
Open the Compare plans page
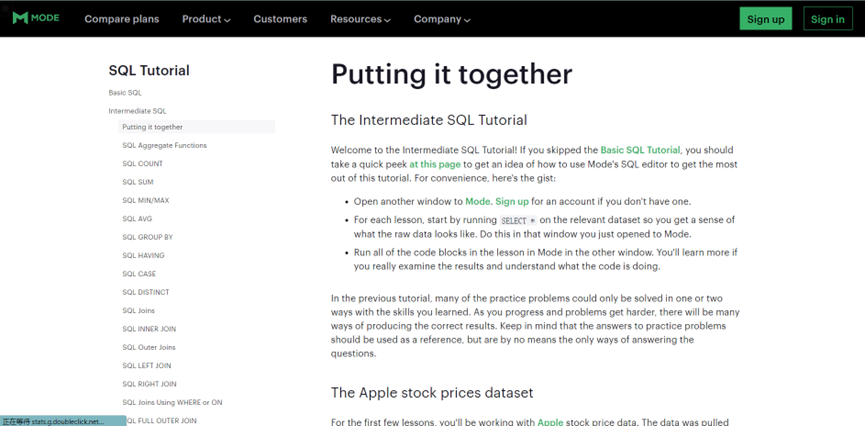click(x=121, y=19)
